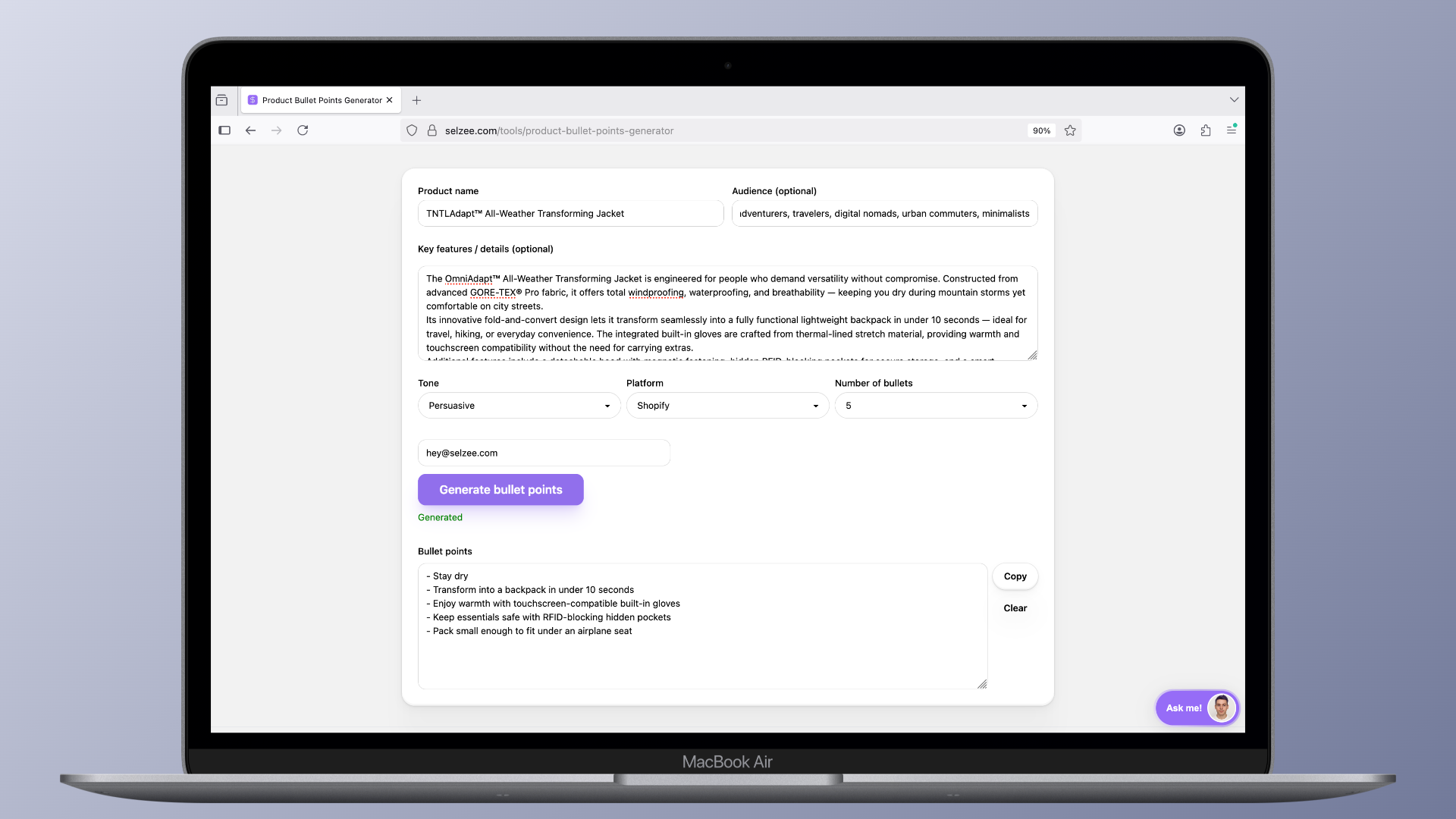Image resolution: width=1456 pixels, height=819 pixels.
Task: Open the account profile icon
Action: (1179, 130)
